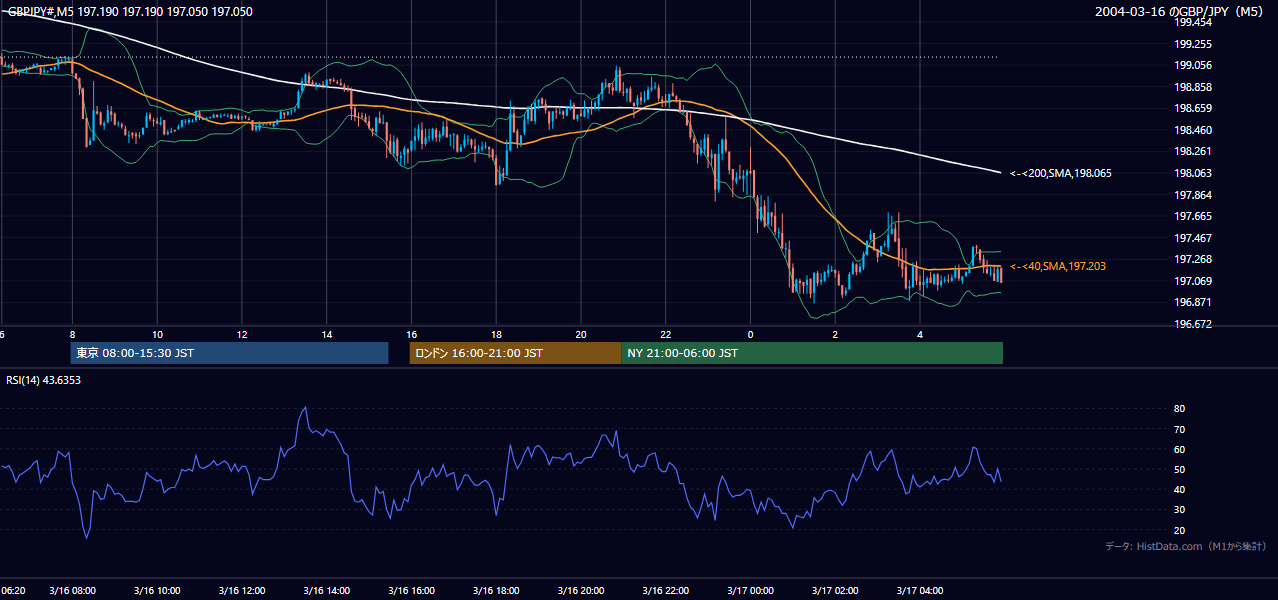The image size is (1278, 600).
Task: Click the RSI 50 level label
Action: (1179, 469)
